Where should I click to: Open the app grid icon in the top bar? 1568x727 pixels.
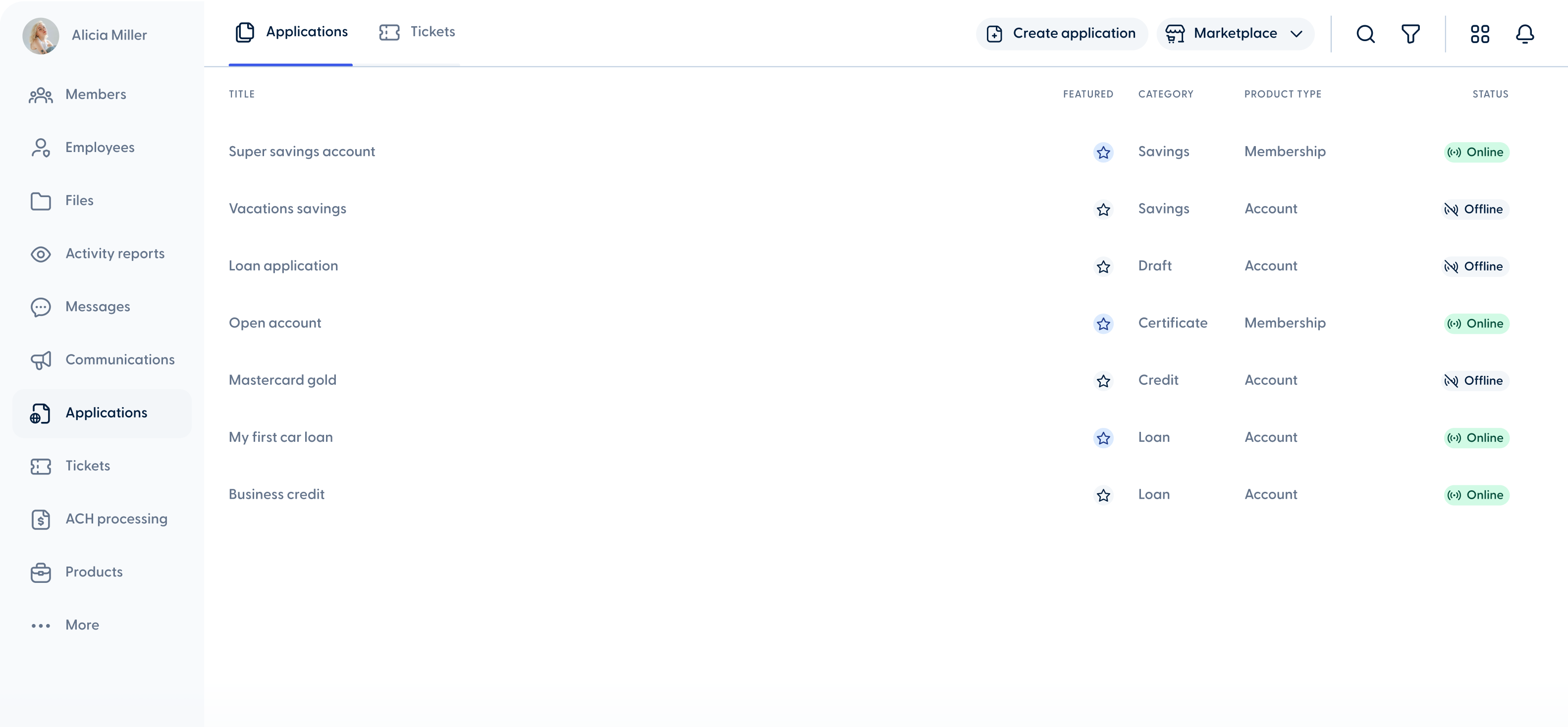(x=1480, y=34)
